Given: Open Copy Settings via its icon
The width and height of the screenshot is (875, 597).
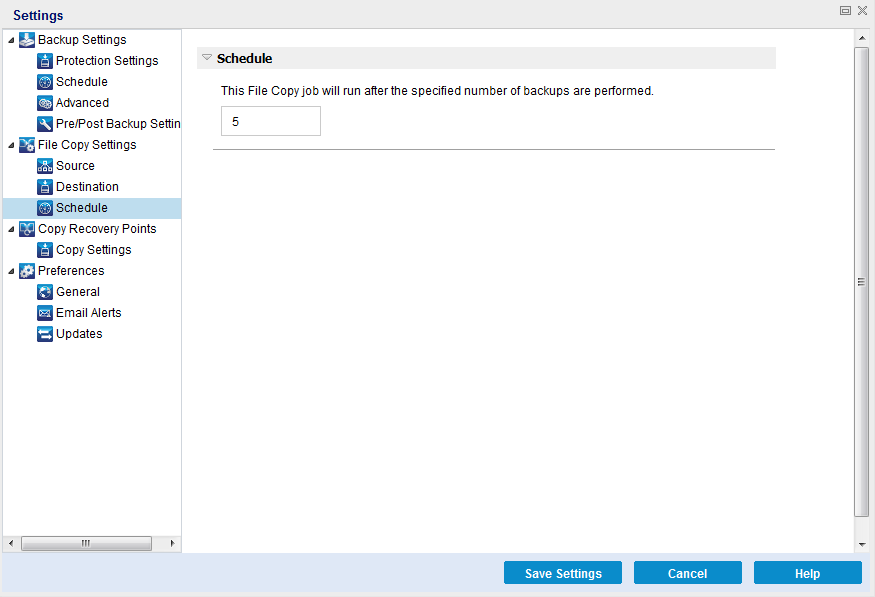Looking at the screenshot, I should tap(44, 249).
